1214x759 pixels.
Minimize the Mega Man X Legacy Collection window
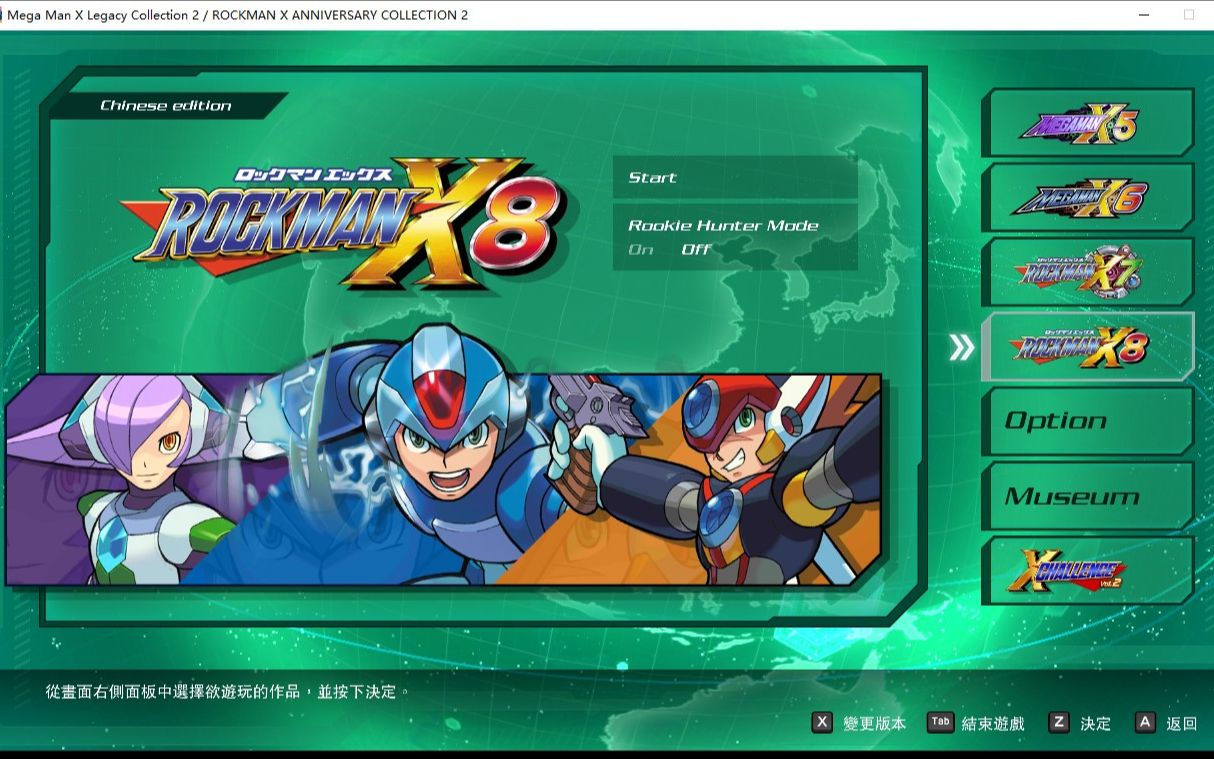click(x=1144, y=15)
